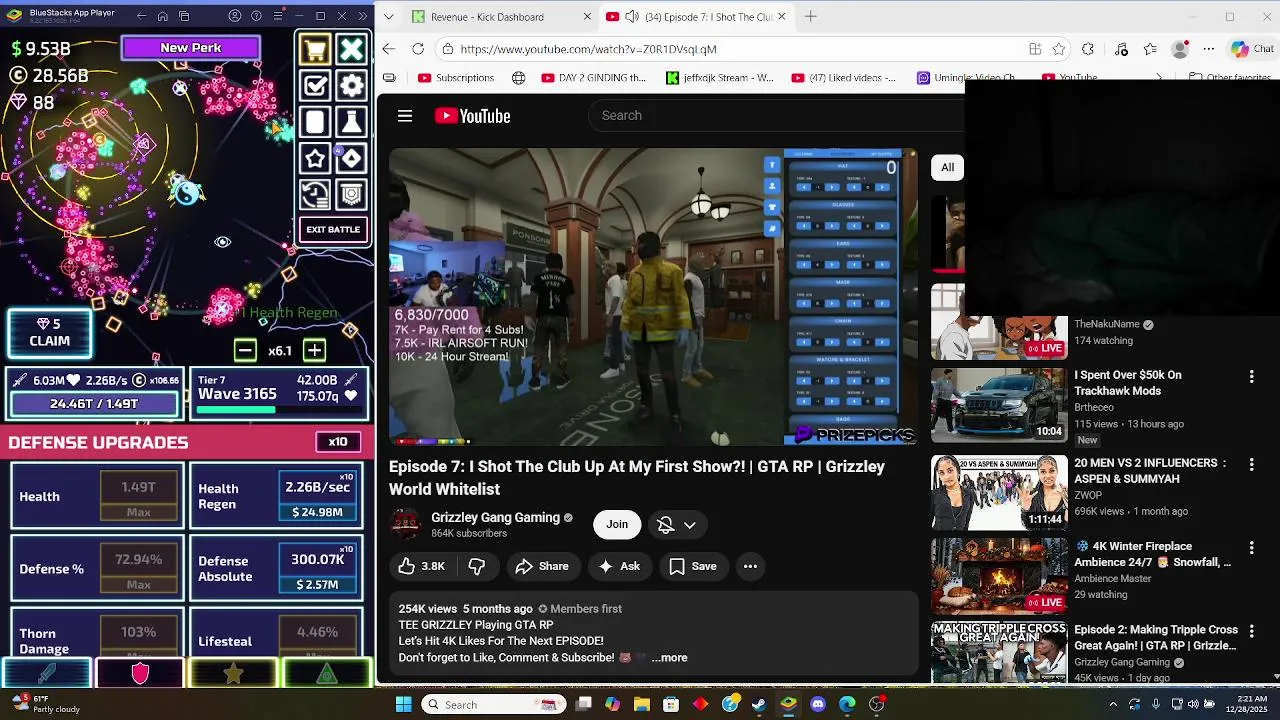Like the video with 3.8K likes
1280x720 pixels.
click(x=421, y=566)
